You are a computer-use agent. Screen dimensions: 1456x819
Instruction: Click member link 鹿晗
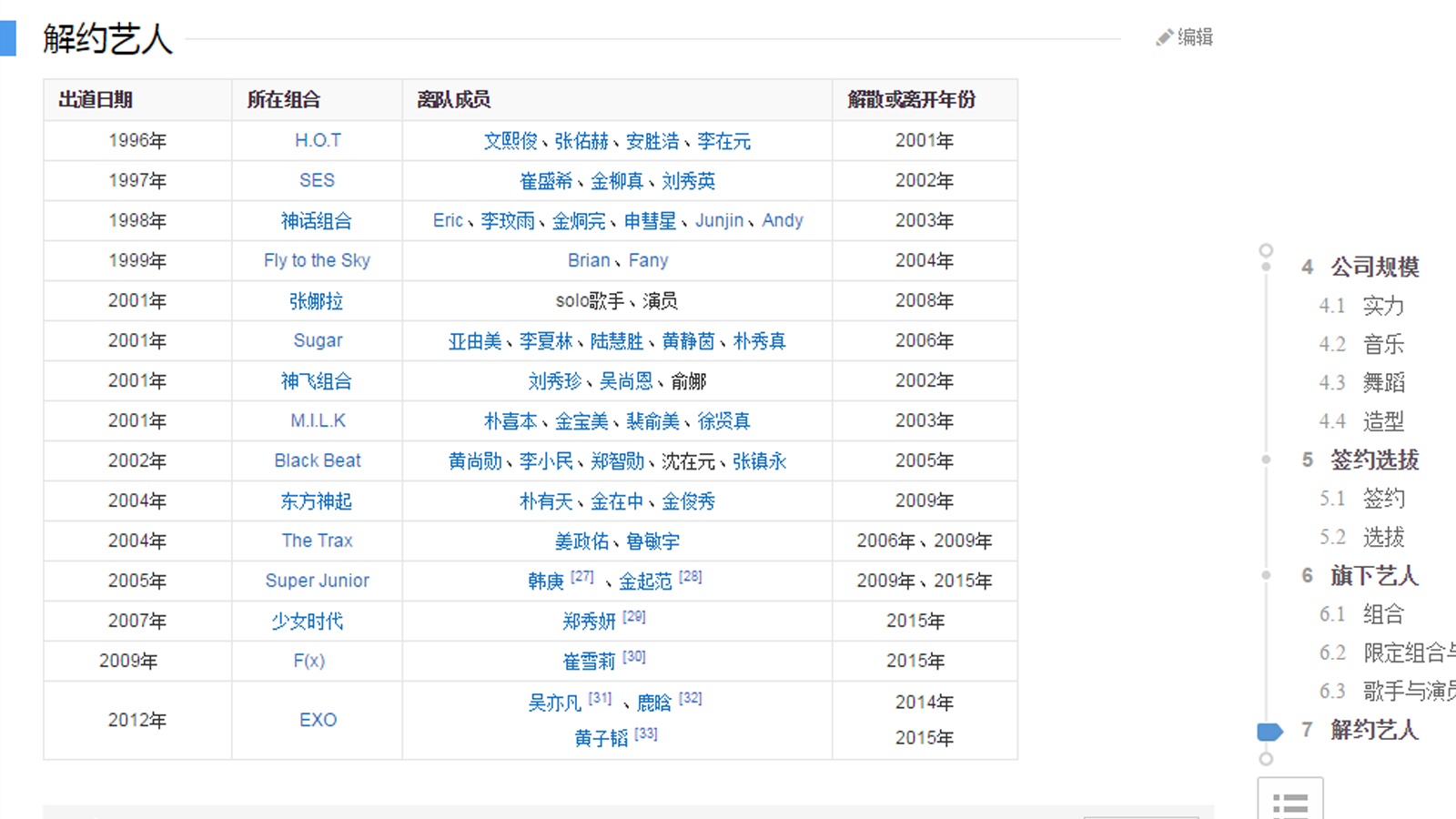click(654, 703)
